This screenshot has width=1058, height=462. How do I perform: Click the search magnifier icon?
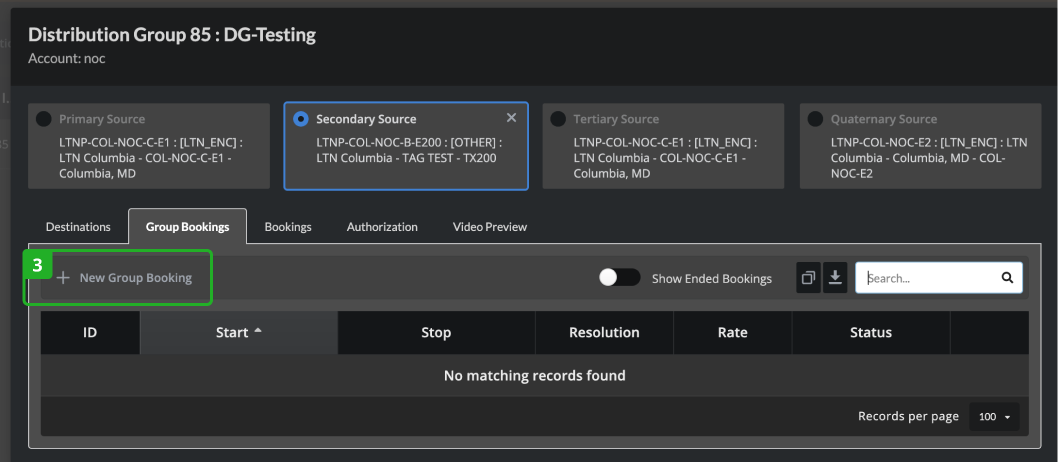click(x=1007, y=278)
